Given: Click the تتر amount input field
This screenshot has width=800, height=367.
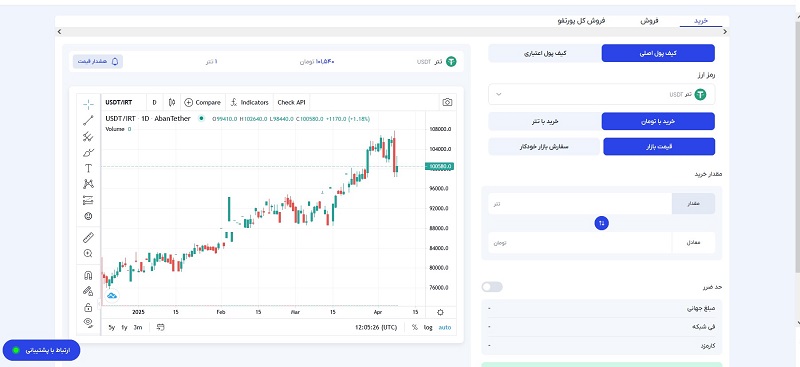Looking at the screenshot, I should (x=580, y=204).
